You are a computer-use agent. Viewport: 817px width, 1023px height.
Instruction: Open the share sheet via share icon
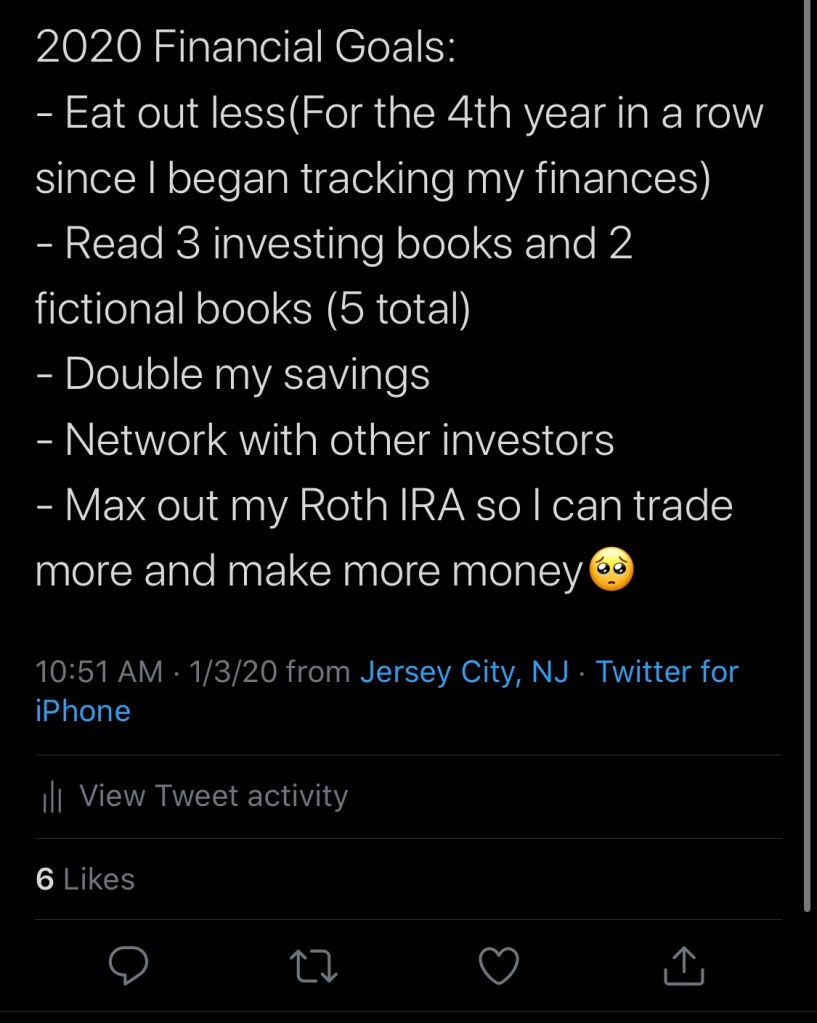pos(685,965)
